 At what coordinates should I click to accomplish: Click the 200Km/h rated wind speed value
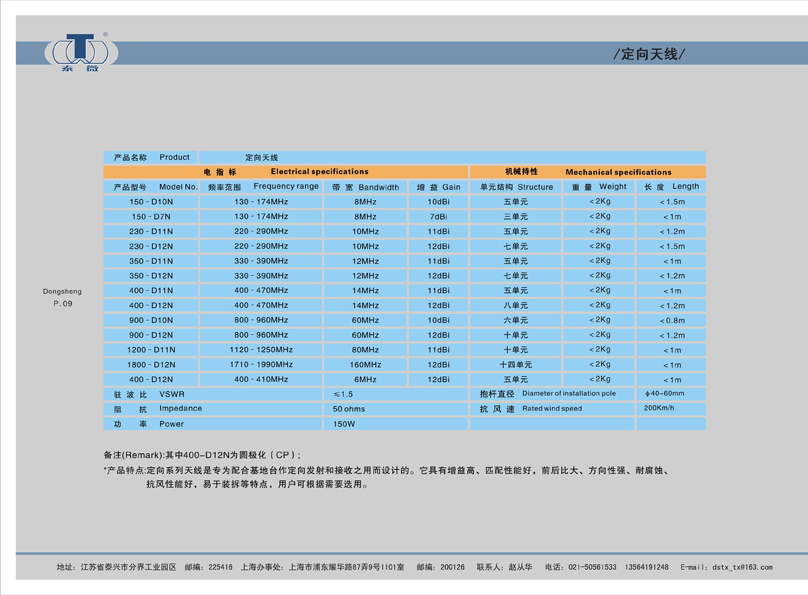pos(659,408)
